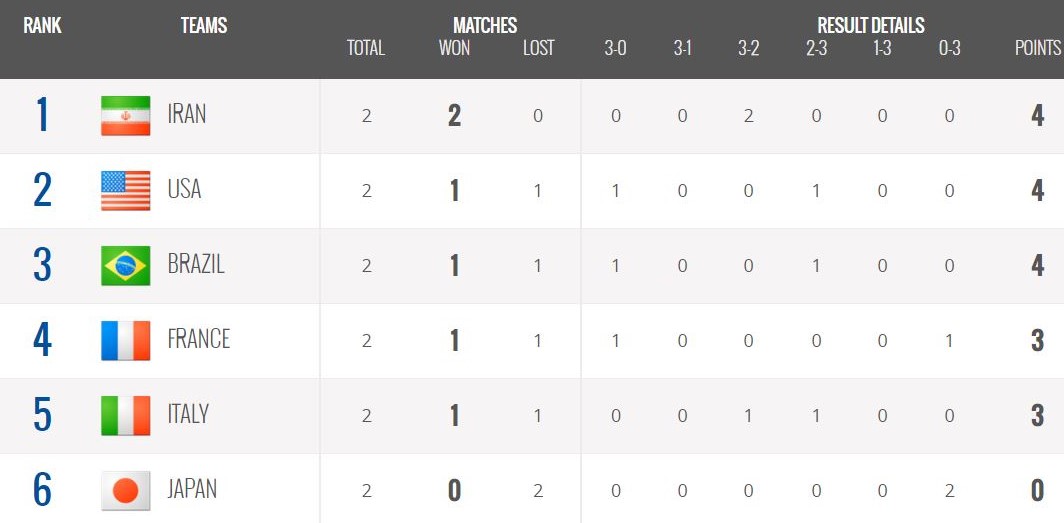The width and height of the screenshot is (1064, 523).
Task: Click the 3-2 result column header
Action: [x=748, y=48]
